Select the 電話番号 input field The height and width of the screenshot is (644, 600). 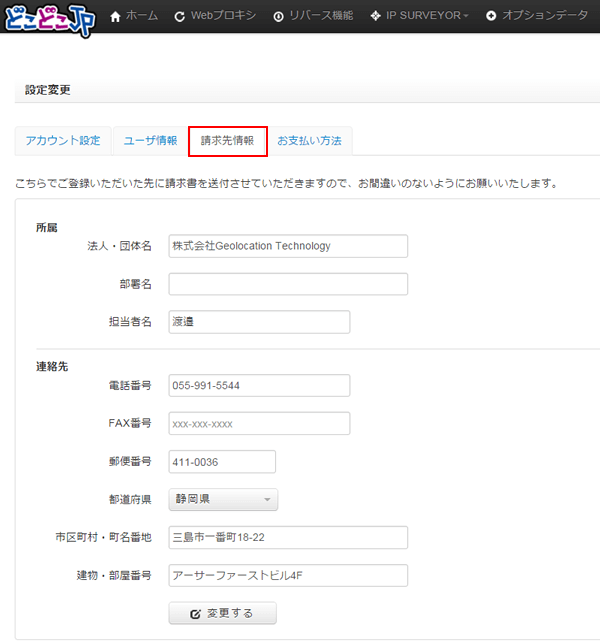[x=259, y=386]
